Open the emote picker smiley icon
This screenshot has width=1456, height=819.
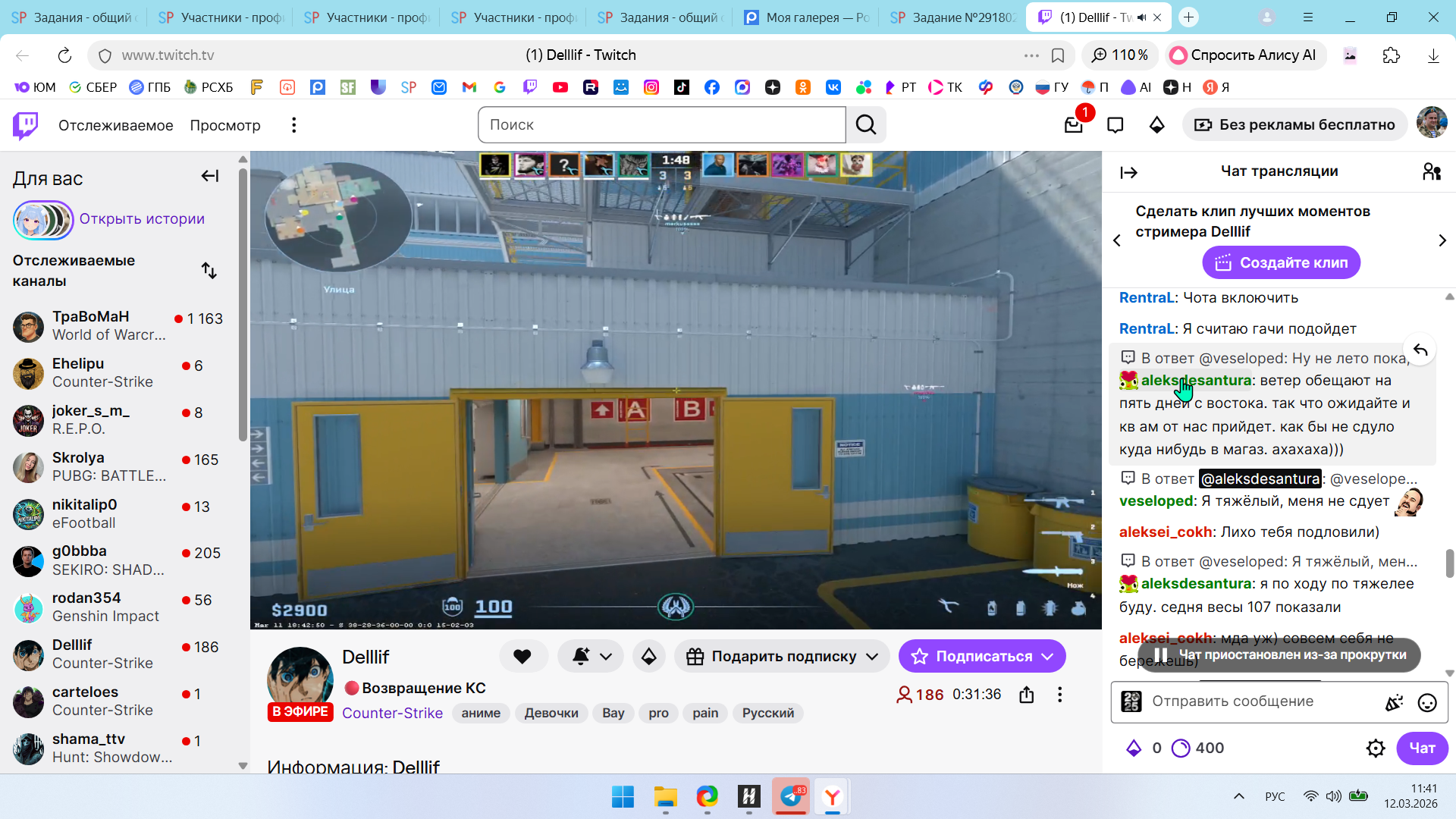pyautogui.click(x=1427, y=702)
